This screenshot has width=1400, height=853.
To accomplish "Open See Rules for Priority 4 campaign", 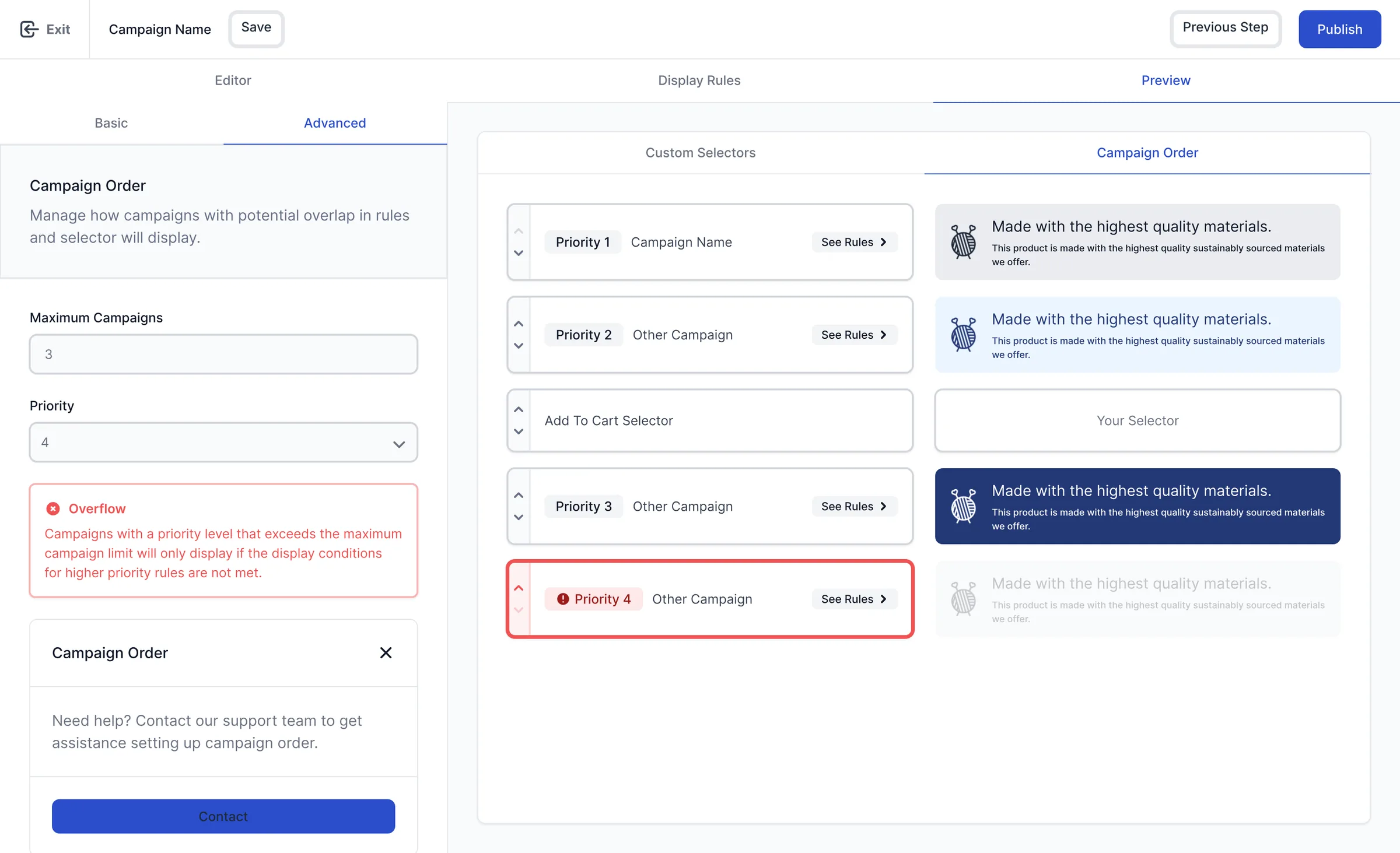I will (854, 599).
